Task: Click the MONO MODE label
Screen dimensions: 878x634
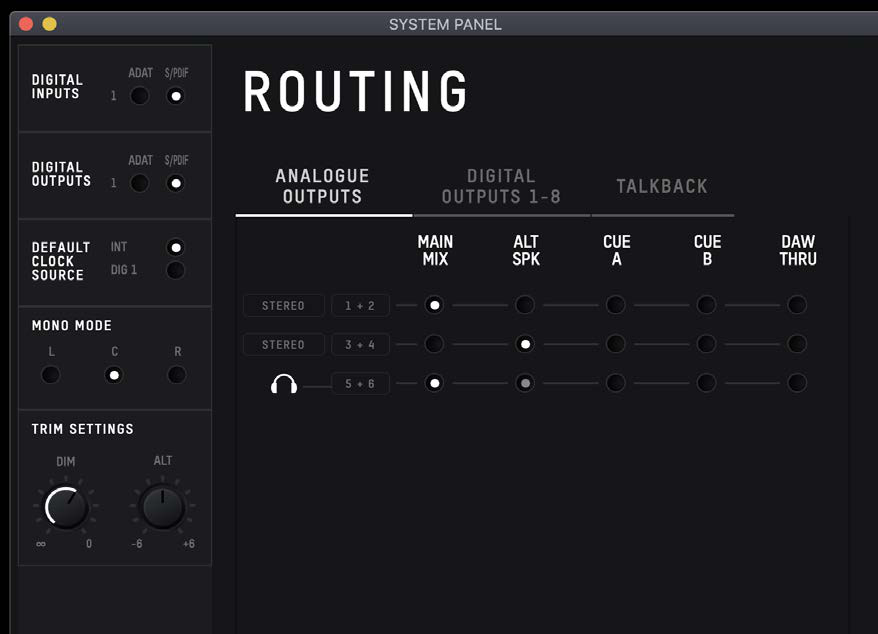Action: tap(72, 325)
